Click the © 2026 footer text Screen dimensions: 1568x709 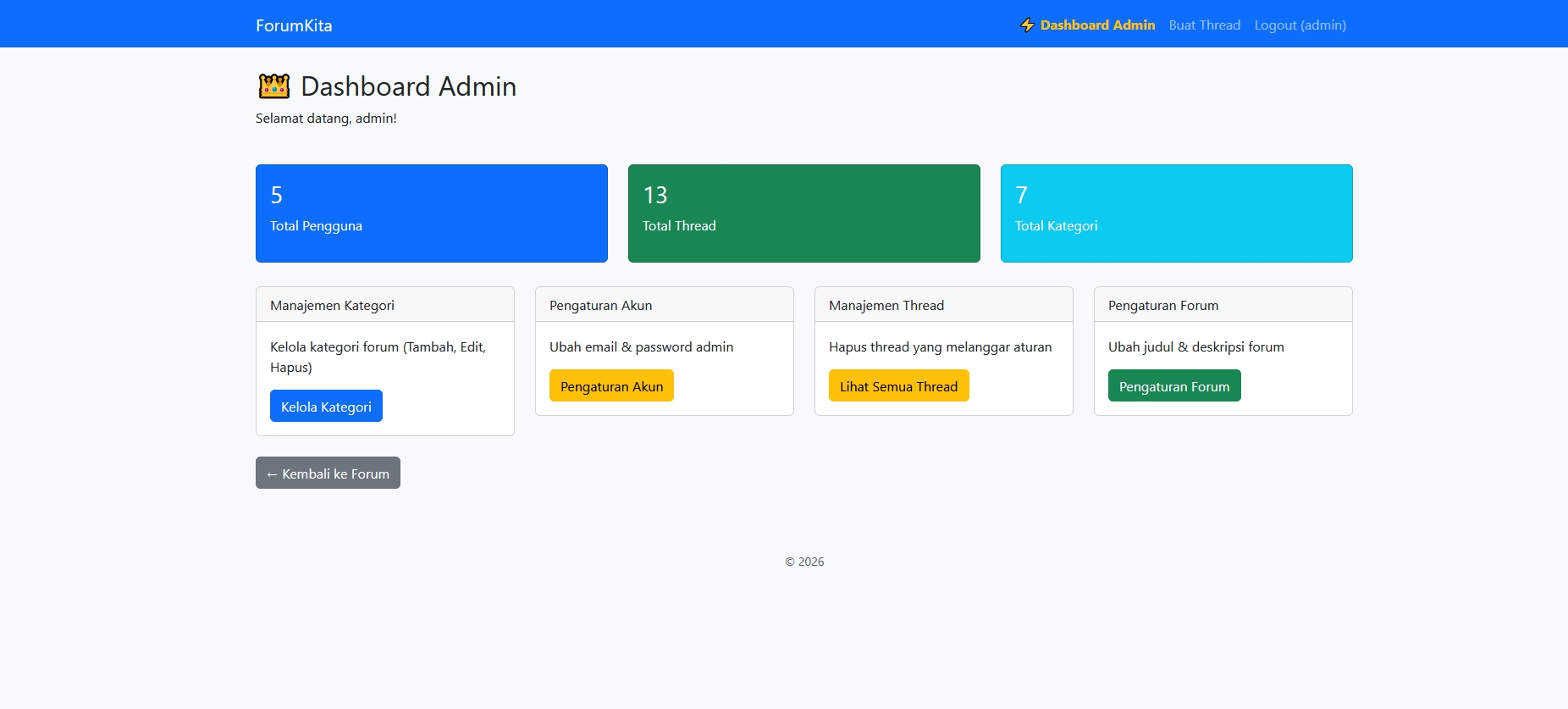pyautogui.click(x=804, y=562)
